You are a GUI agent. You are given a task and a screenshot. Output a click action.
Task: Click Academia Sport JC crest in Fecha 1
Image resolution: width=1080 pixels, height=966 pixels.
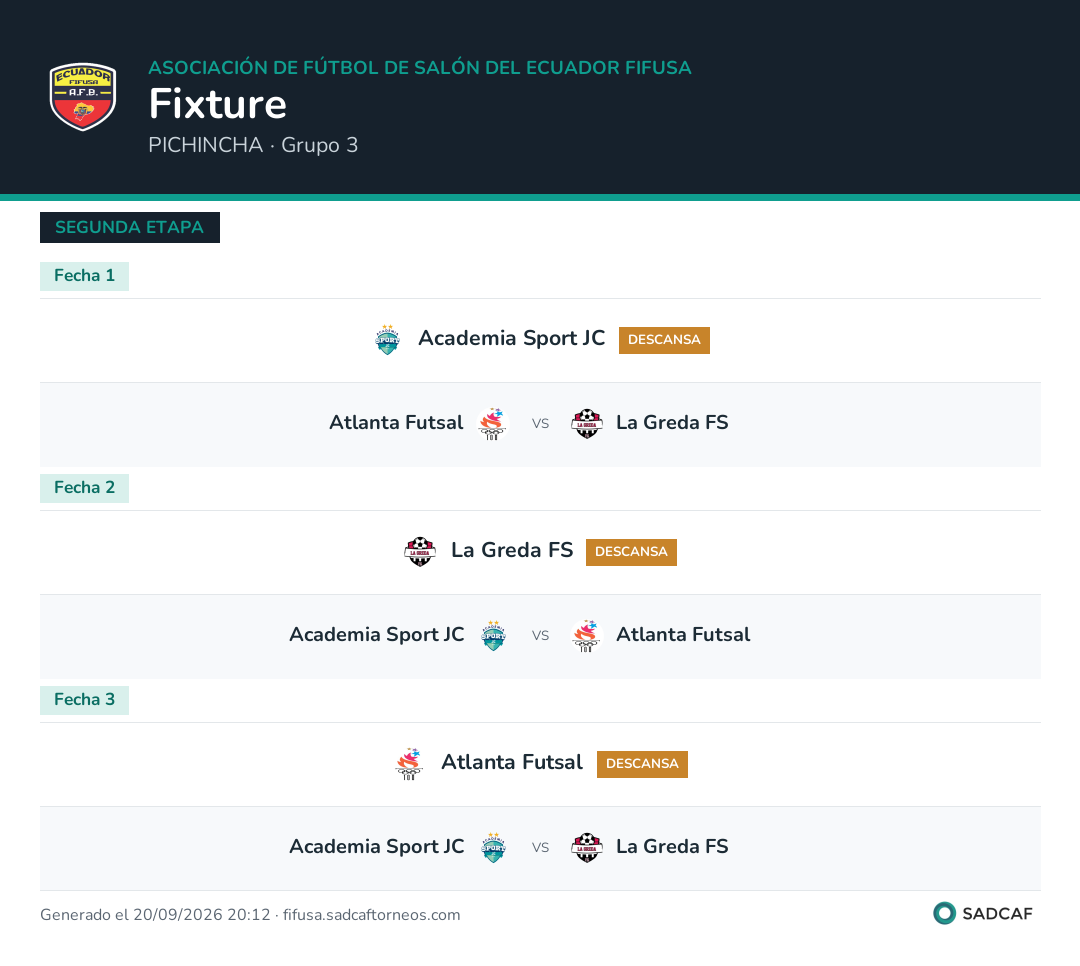tap(387, 340)
